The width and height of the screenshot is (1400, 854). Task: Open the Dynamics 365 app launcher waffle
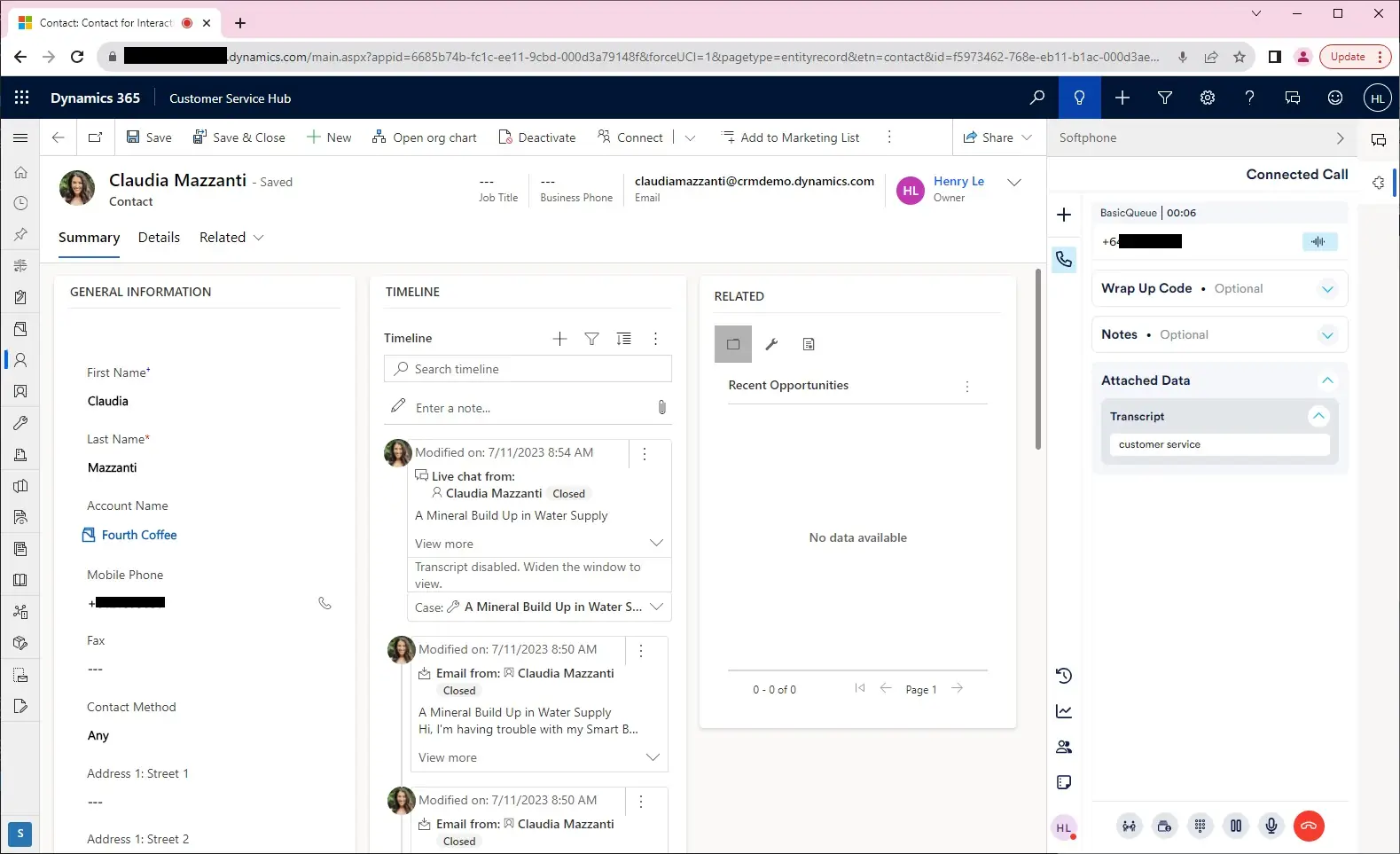point(22,98)
